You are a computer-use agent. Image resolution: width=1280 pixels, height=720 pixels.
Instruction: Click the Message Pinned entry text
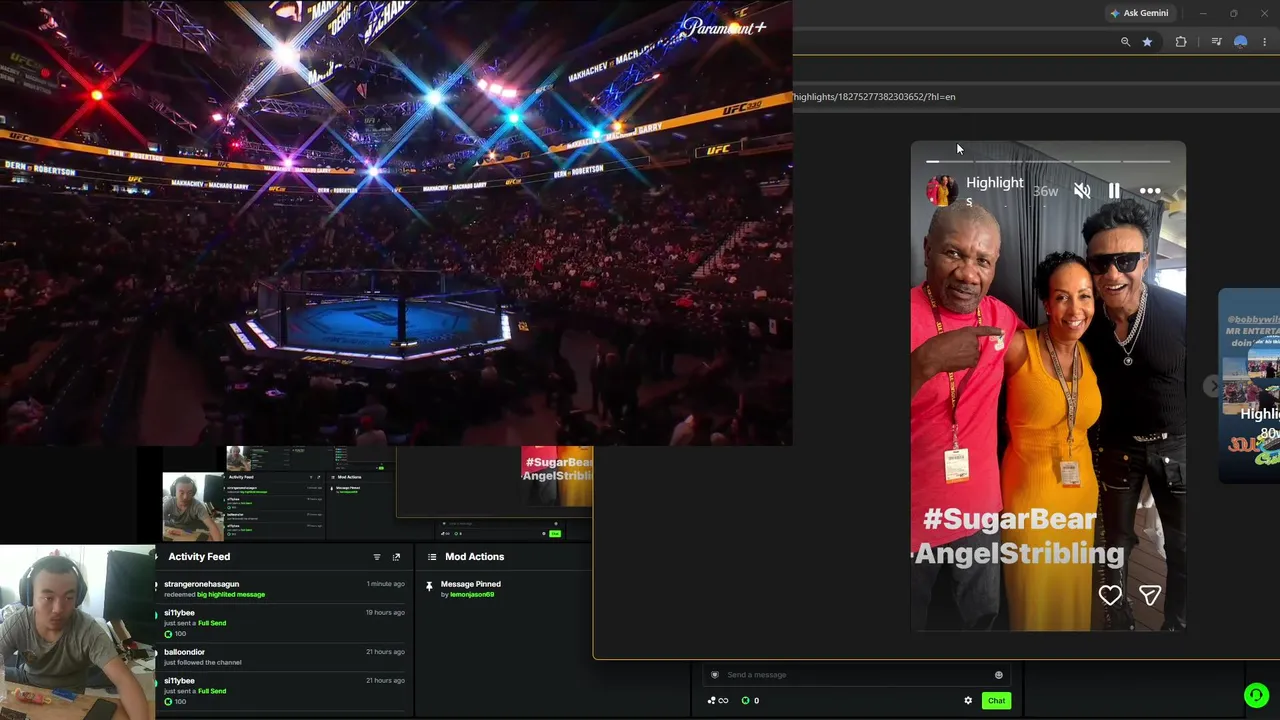click(x=471, y=584)
